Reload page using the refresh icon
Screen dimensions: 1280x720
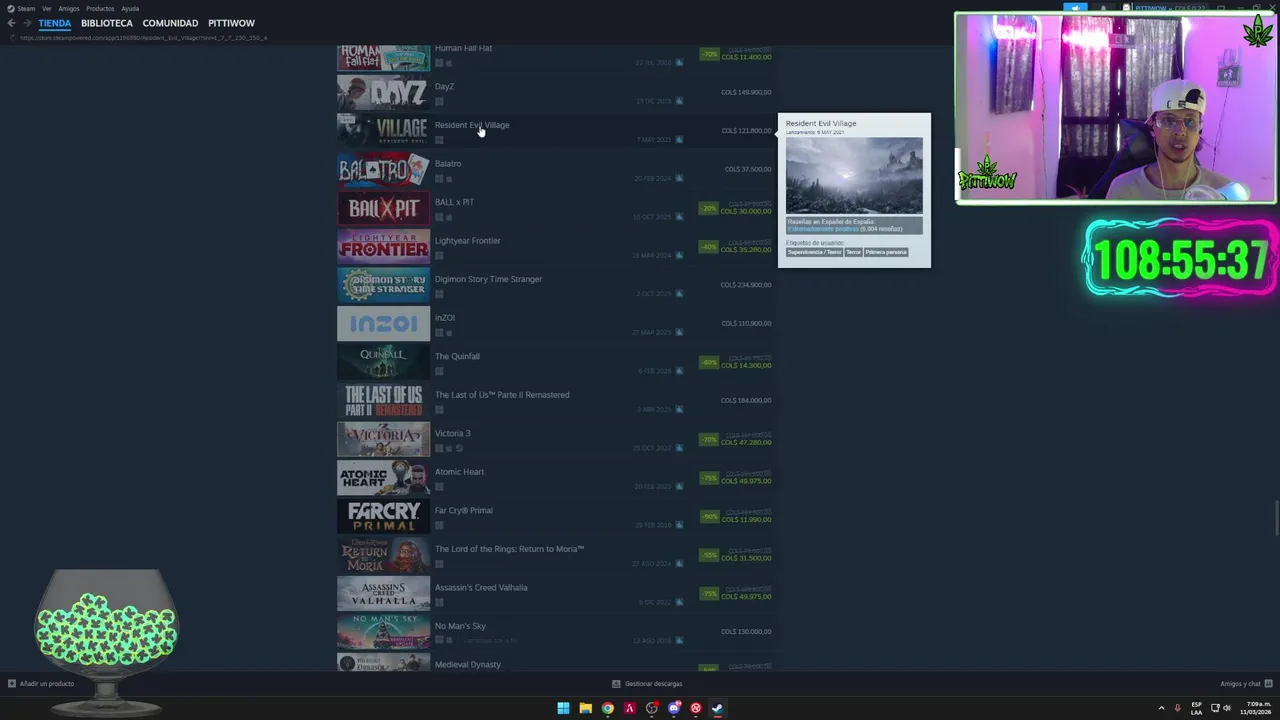(13, 38)
